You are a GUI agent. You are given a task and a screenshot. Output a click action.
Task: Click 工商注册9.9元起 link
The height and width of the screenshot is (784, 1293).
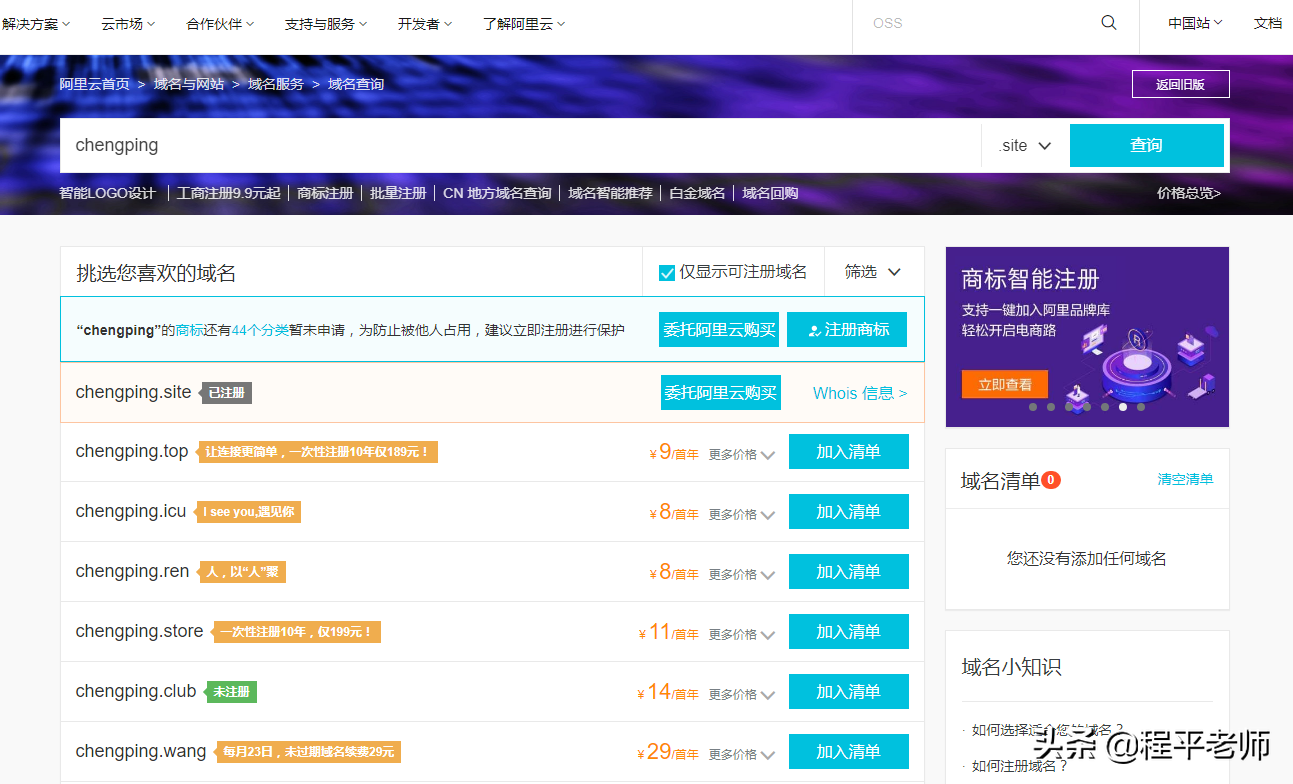click(228, 193)
